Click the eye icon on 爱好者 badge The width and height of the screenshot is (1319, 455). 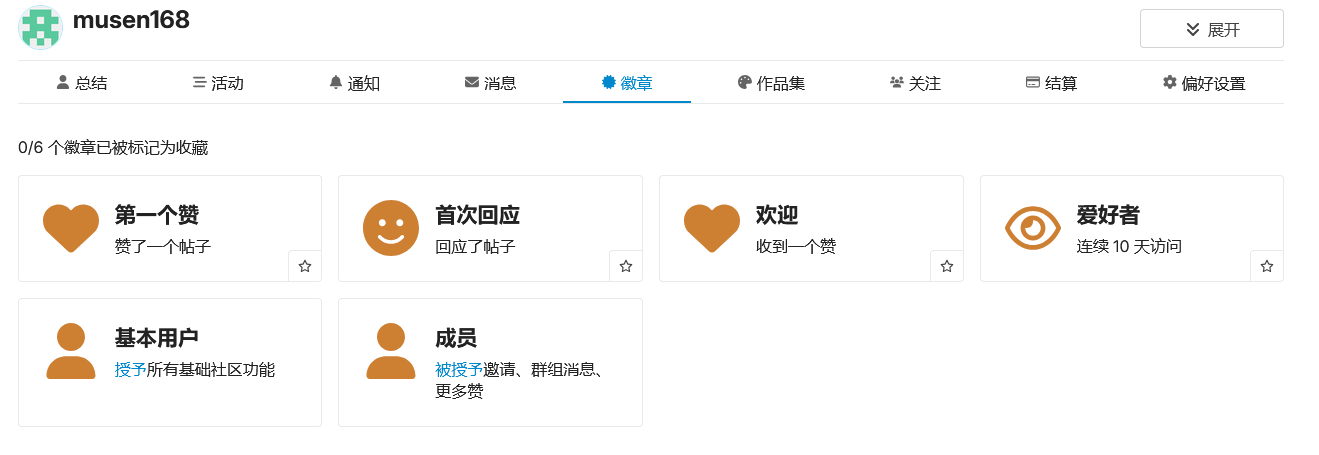1032,228
